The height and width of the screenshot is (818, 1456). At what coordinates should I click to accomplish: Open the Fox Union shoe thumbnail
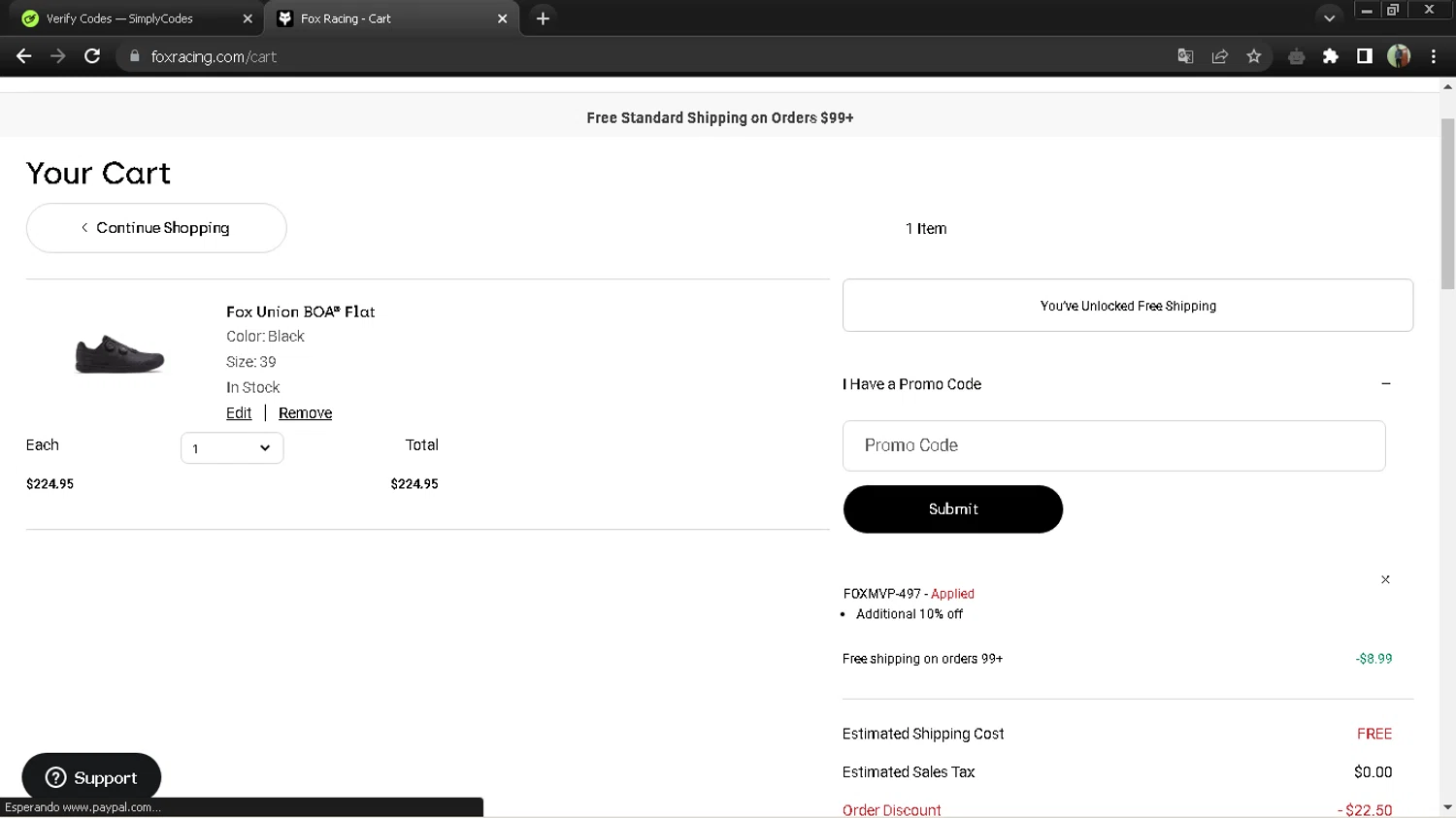pyautogui.click(x=120, y=353)
